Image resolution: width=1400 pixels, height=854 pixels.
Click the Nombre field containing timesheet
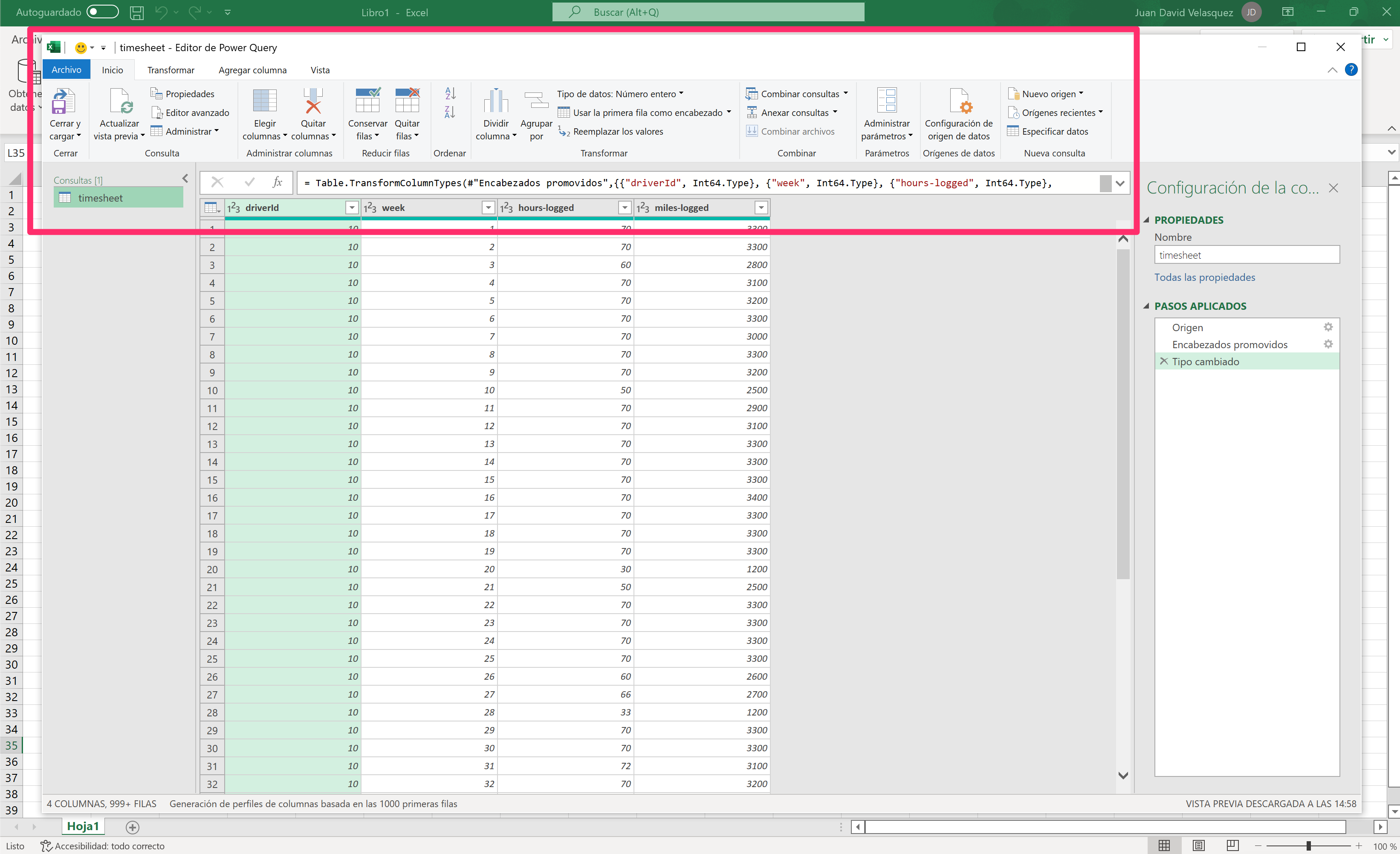(1247, 255)
